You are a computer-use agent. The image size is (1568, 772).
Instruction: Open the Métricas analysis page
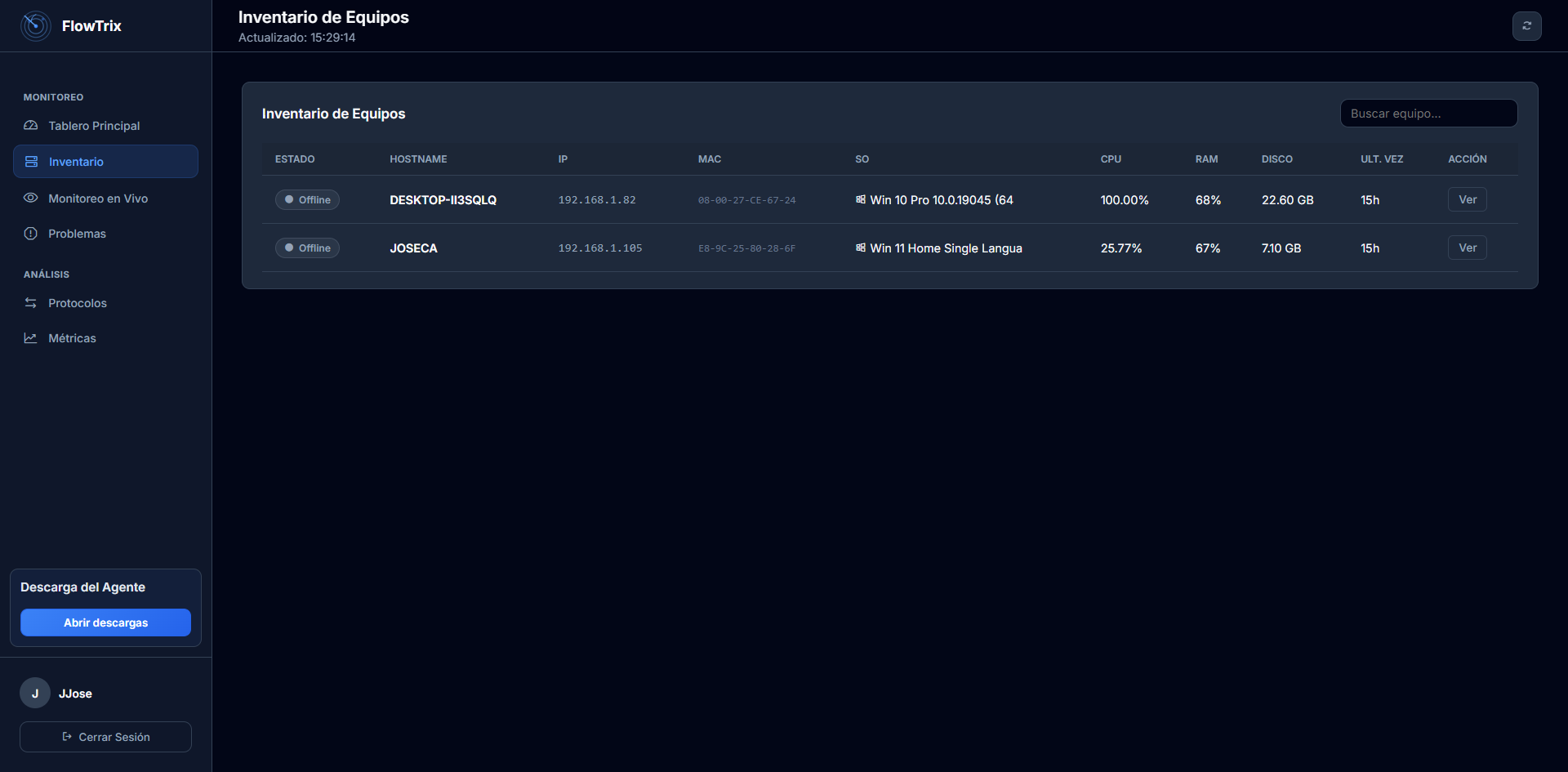coord(72,338)
